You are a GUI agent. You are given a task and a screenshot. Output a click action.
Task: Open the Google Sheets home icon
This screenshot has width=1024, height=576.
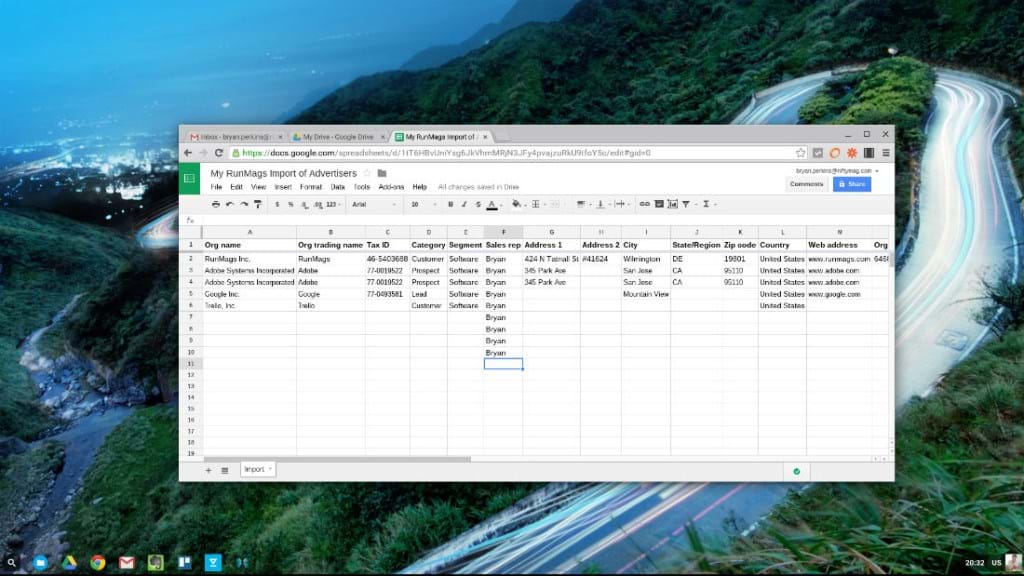(x=189, y=178)
